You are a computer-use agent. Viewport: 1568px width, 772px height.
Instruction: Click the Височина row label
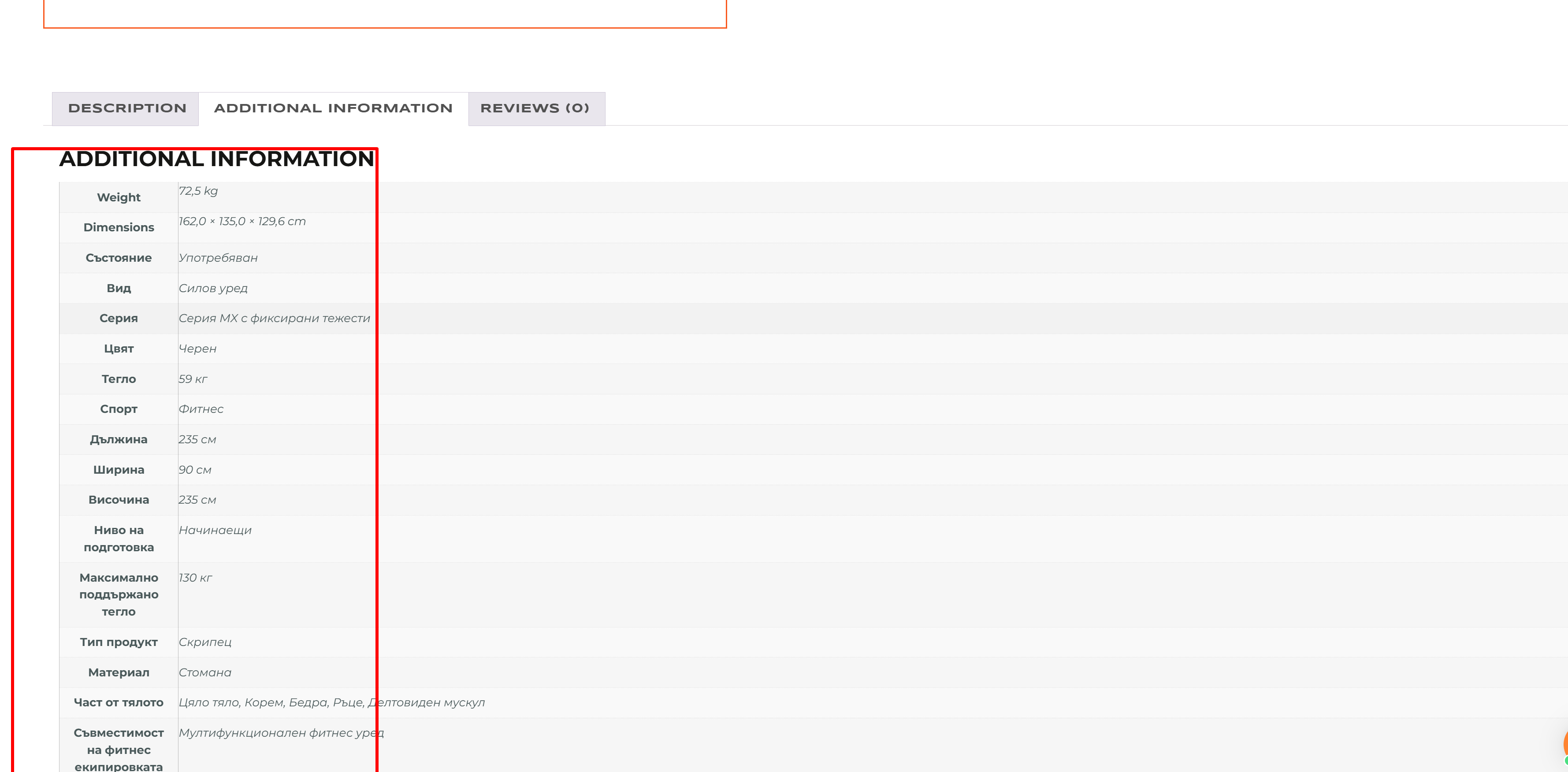119,500
